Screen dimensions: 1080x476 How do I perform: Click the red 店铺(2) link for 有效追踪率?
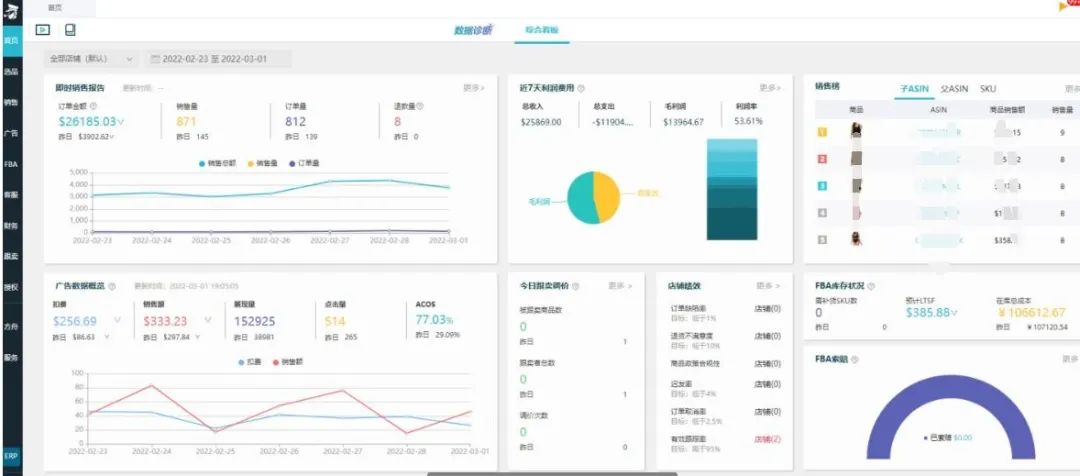(768, 439)
